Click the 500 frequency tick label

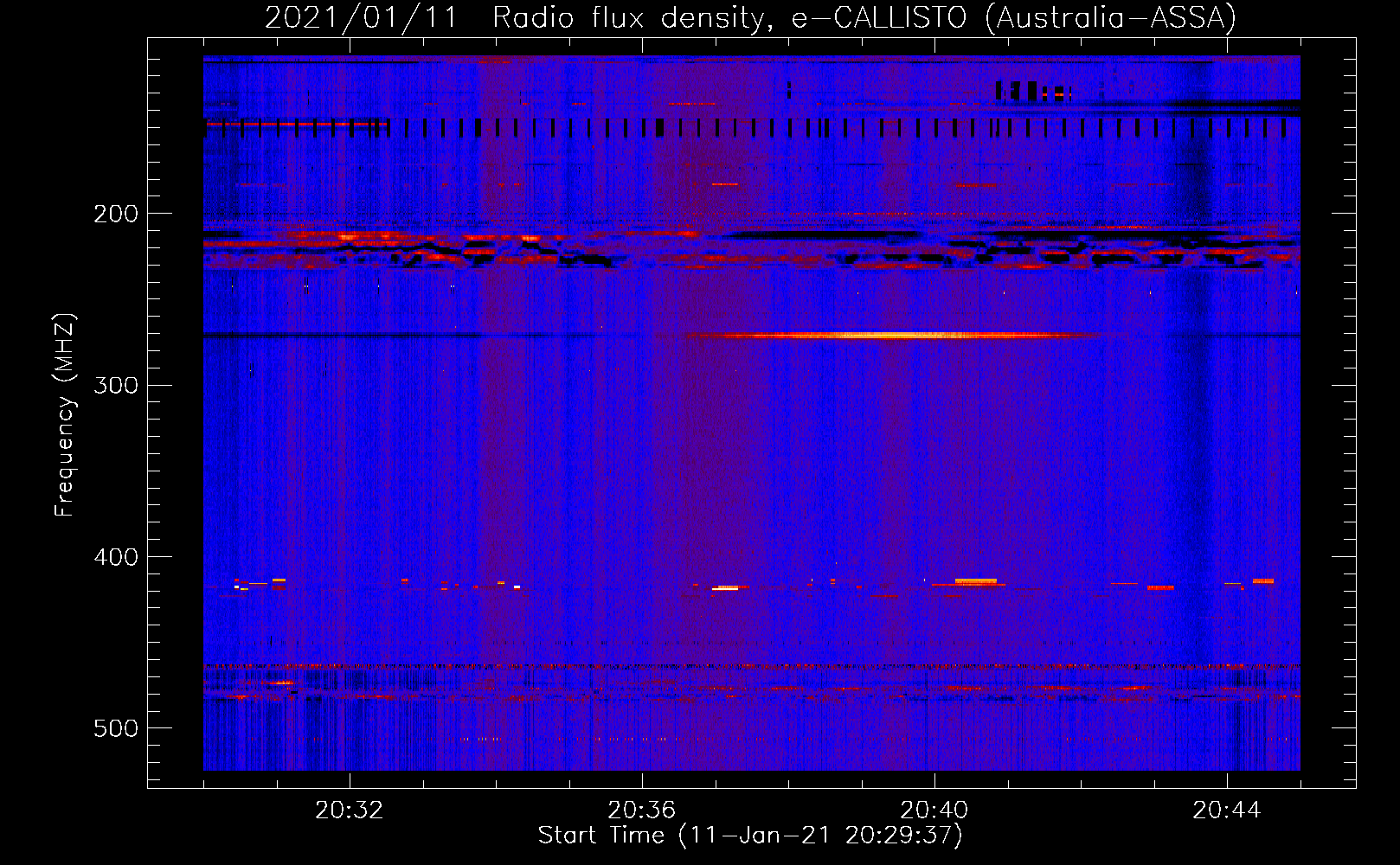point(115,728)
